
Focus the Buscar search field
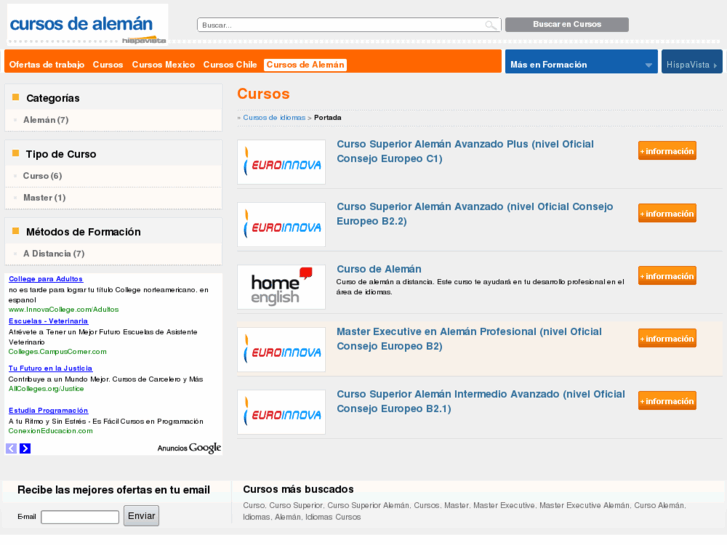point(349,25)
